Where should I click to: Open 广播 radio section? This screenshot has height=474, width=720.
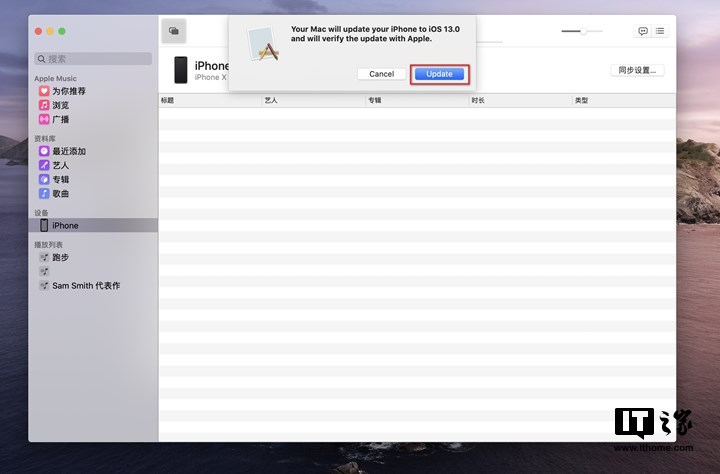point(61,119)
